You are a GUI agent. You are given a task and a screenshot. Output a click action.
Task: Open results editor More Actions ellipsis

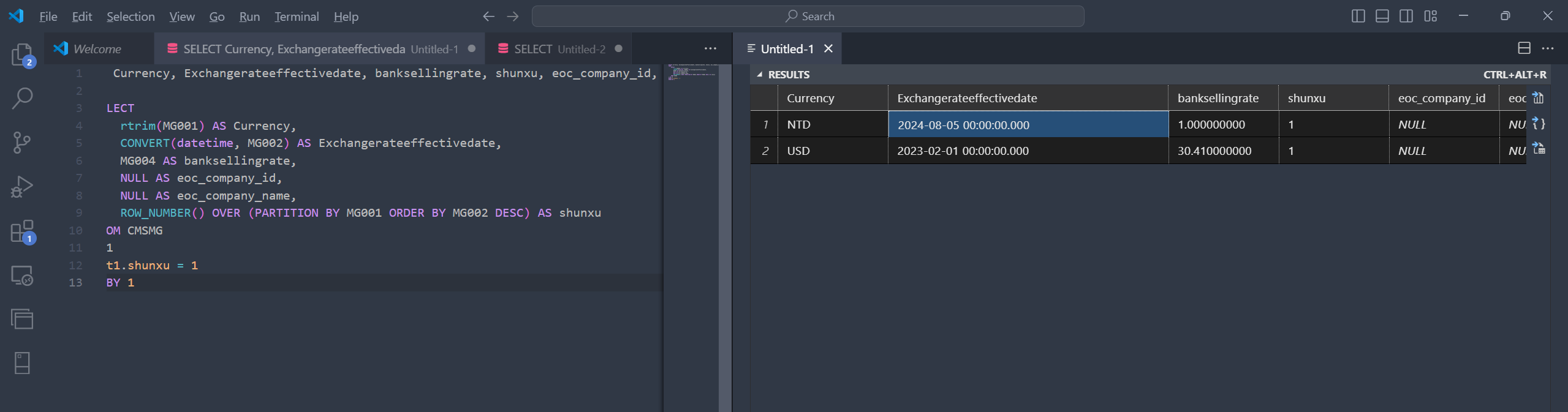pos(1548,48)
